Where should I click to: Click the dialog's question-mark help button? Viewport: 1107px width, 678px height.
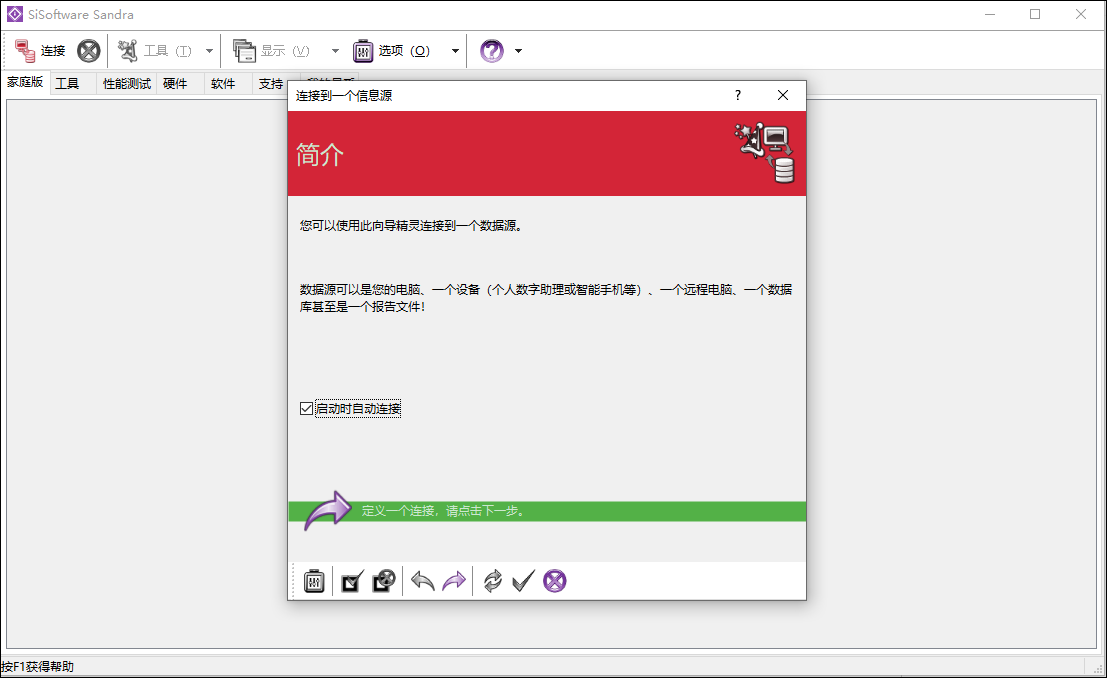tap(738, 95)
